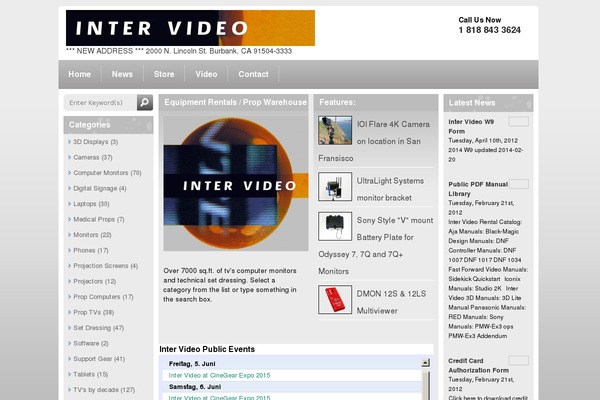The height and width of the screenshot is (400, 600).
Task: Click the Features: panel heading
Action: (x=337, y=102)
